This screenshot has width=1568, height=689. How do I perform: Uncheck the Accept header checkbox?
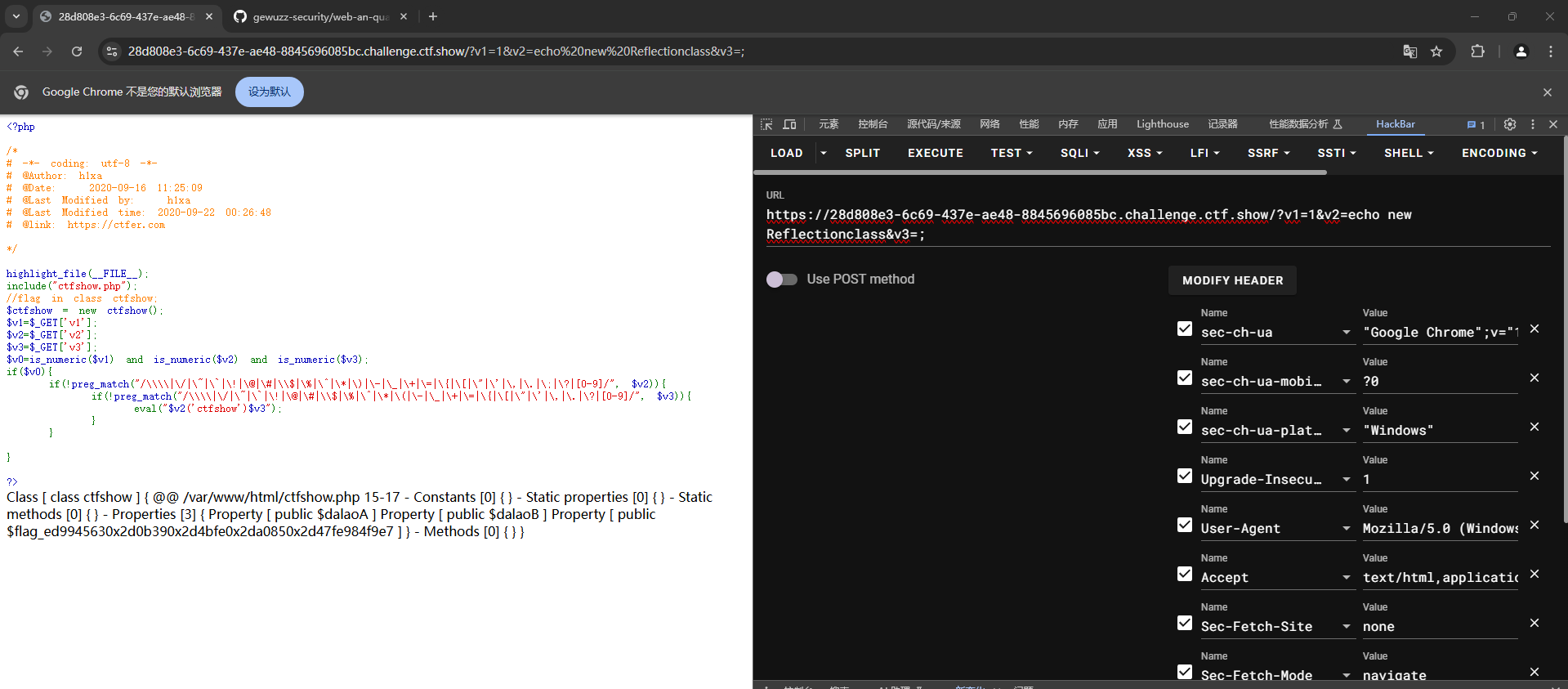tap(1185, 574)
